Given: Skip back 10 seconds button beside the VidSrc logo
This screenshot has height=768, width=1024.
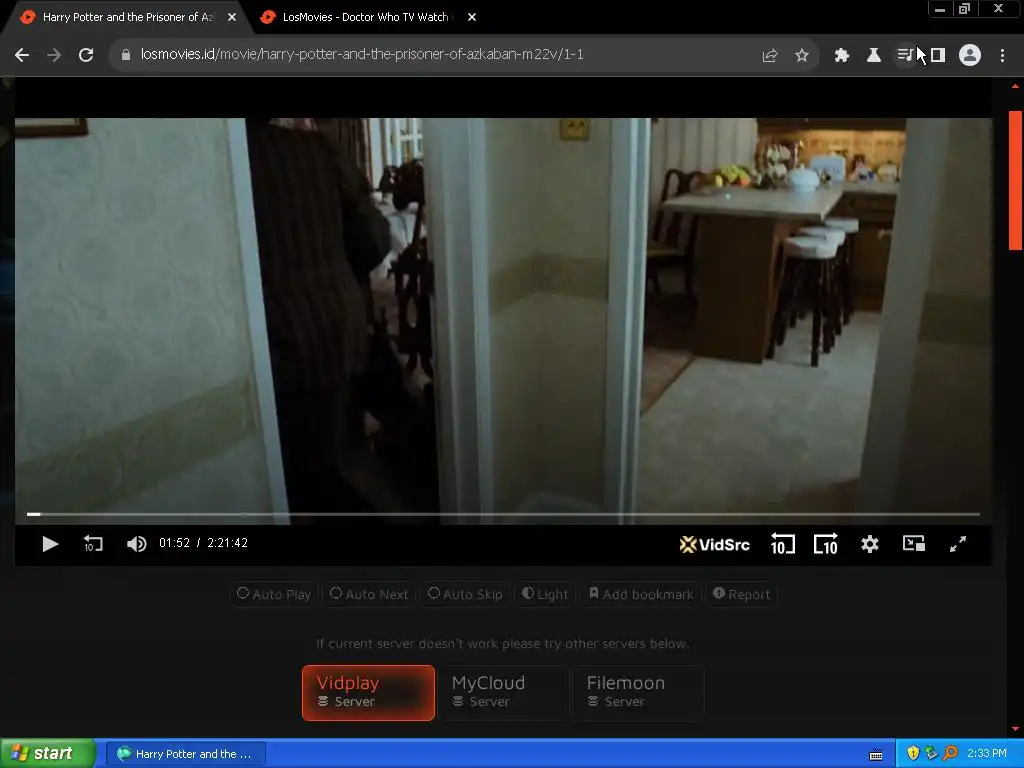Looking at the screenshot, I should tap(782, 543).
